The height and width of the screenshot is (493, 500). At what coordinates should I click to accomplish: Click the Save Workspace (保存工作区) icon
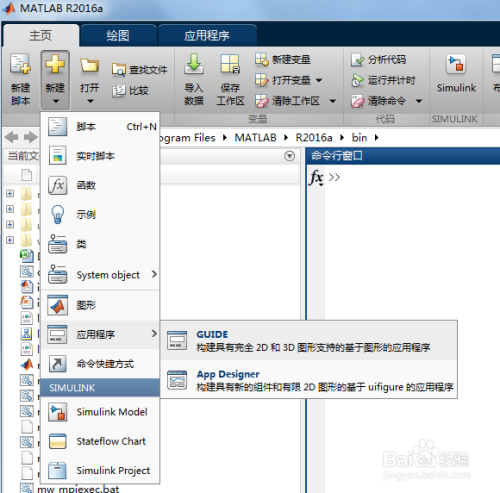coord(230,63)
